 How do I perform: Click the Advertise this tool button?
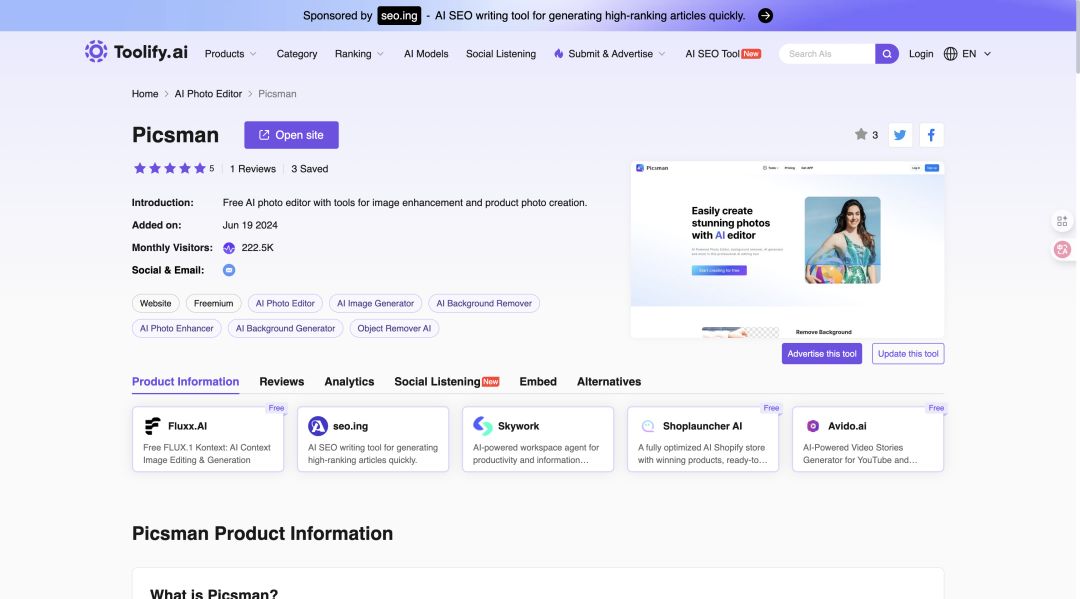(822, 354)
